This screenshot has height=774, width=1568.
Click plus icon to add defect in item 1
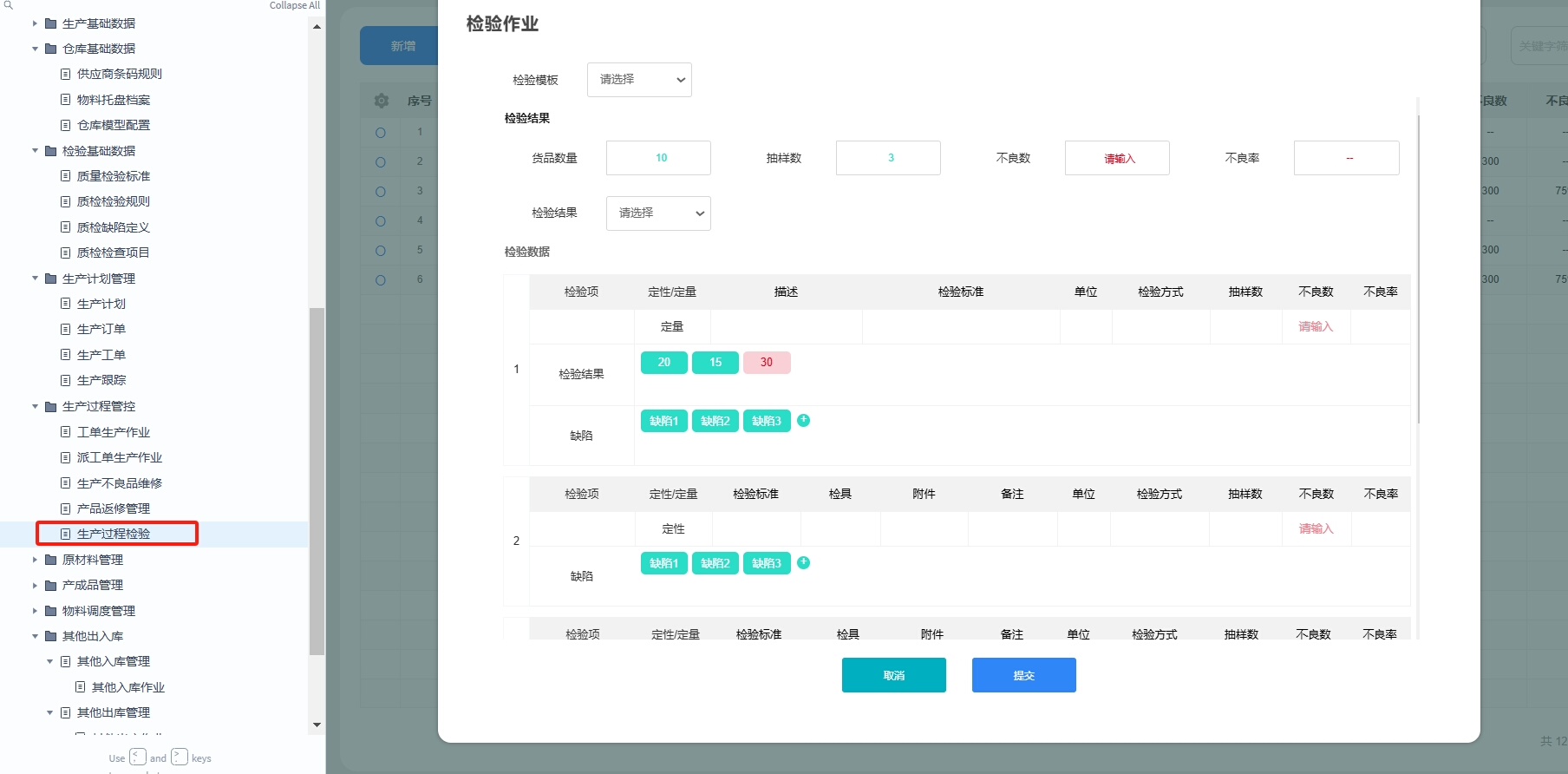tap(803, 420)
